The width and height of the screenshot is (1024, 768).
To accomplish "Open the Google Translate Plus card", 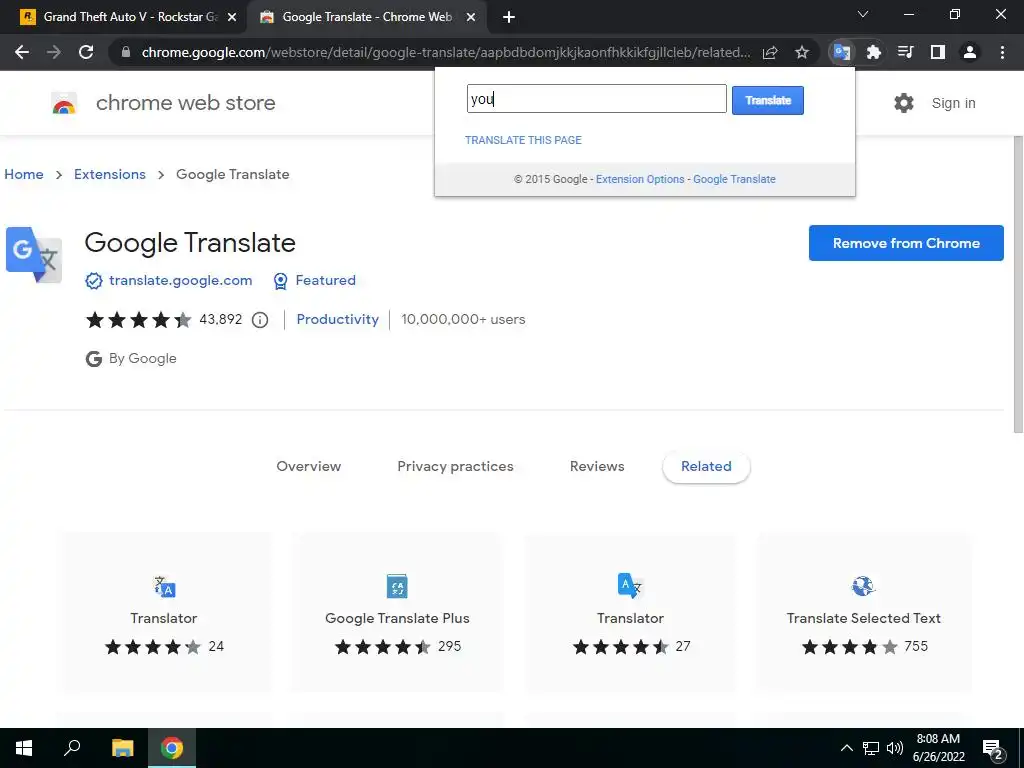I will (397, 613).
